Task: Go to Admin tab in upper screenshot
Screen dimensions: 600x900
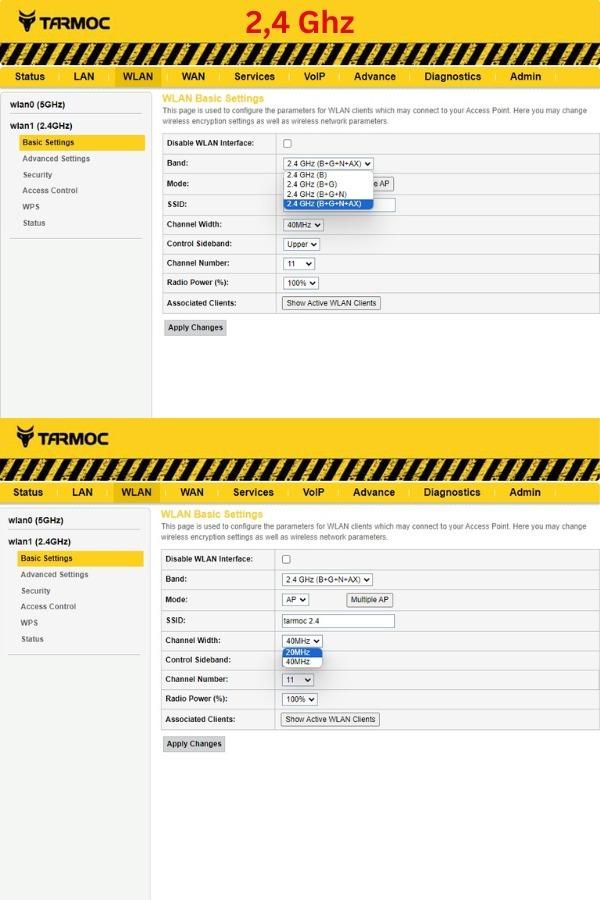Action: coord(525,77)
